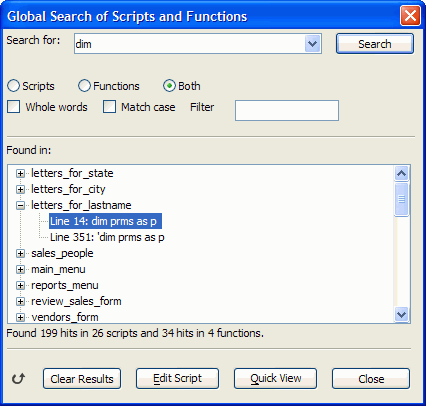Image resolution: width=426 pixels, height=406 pixels.
Task: Select the letters_for_city script entry
Action: click(x=68, y=189)
